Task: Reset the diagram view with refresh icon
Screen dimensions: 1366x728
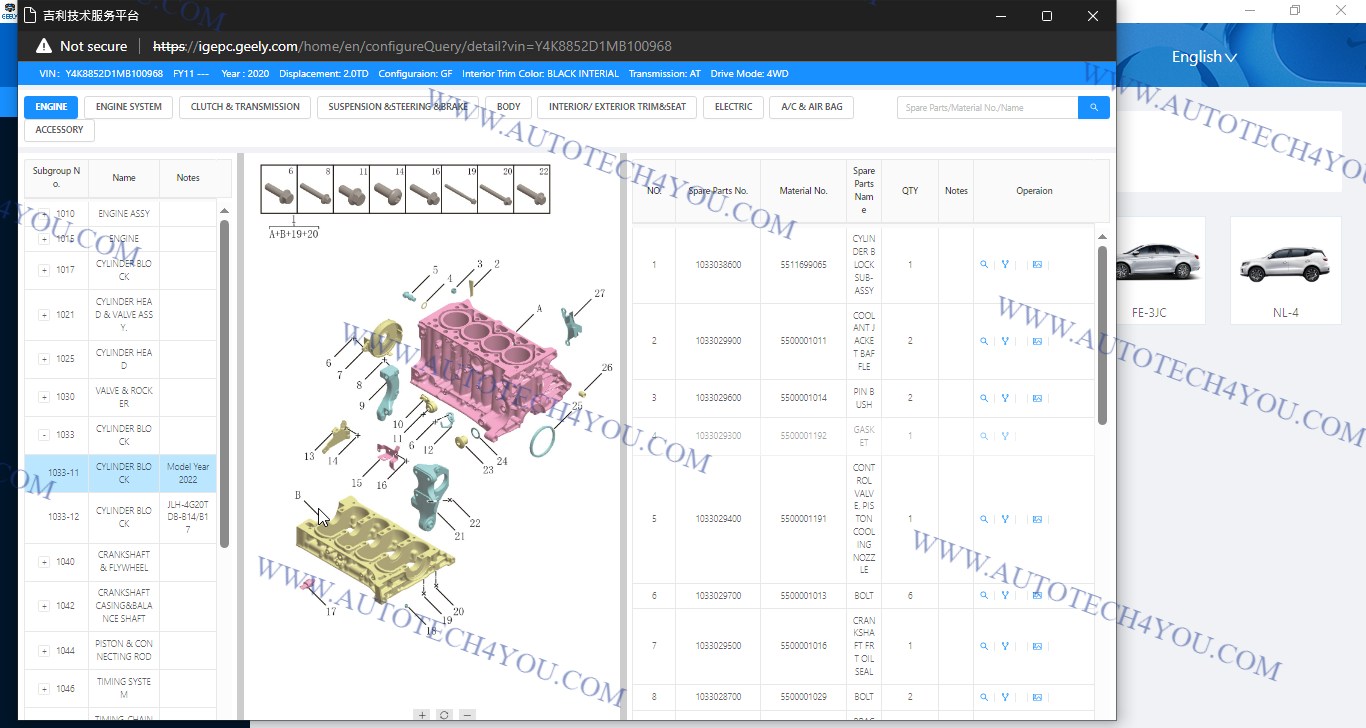Action: 445,715
